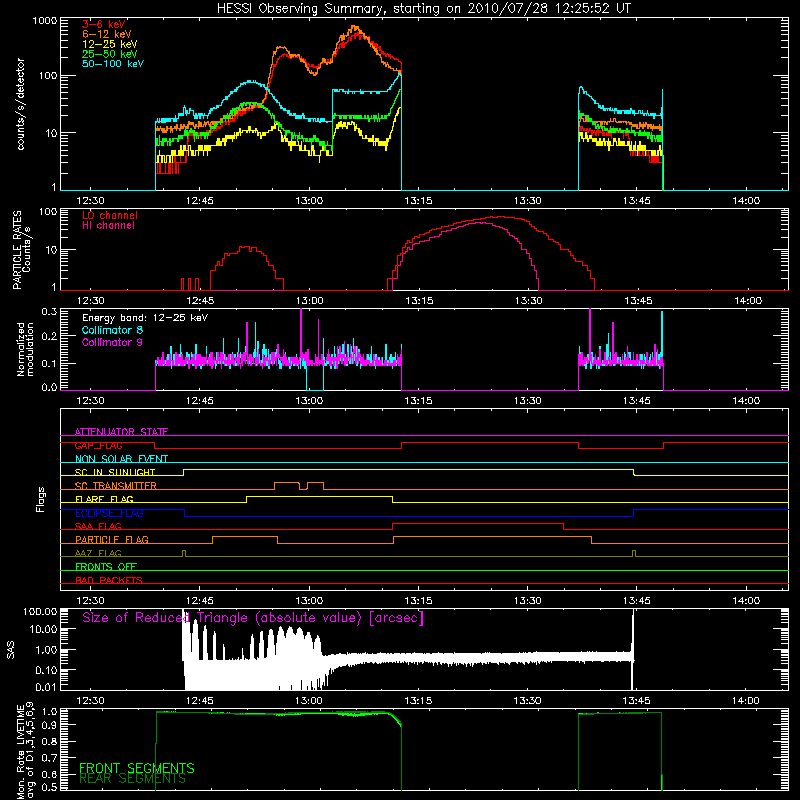Click the 0.3 value on the modulation axis
This screenshot has width=800, height=800.
pos(49,311)
